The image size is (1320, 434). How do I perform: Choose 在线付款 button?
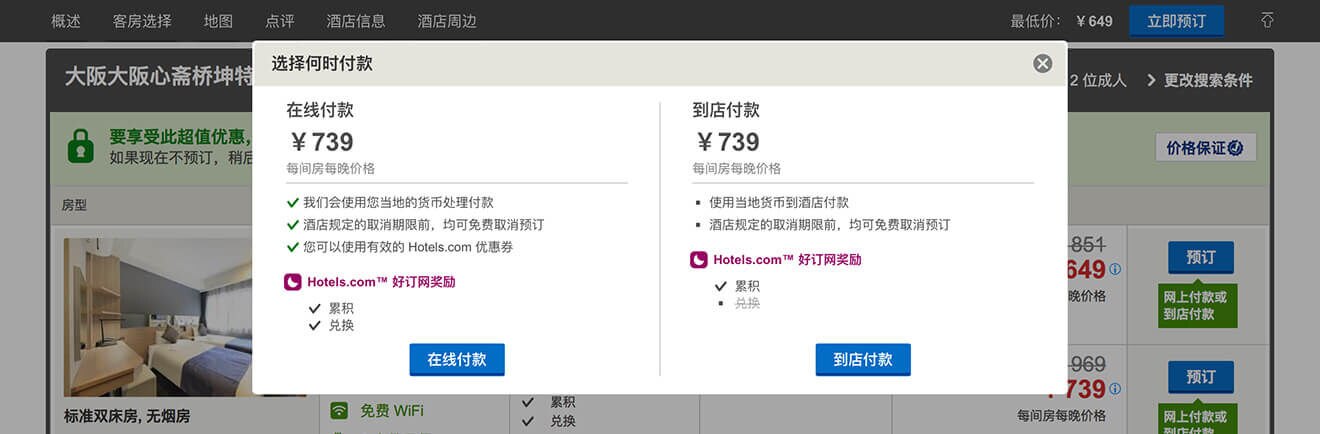pos(457,360)
